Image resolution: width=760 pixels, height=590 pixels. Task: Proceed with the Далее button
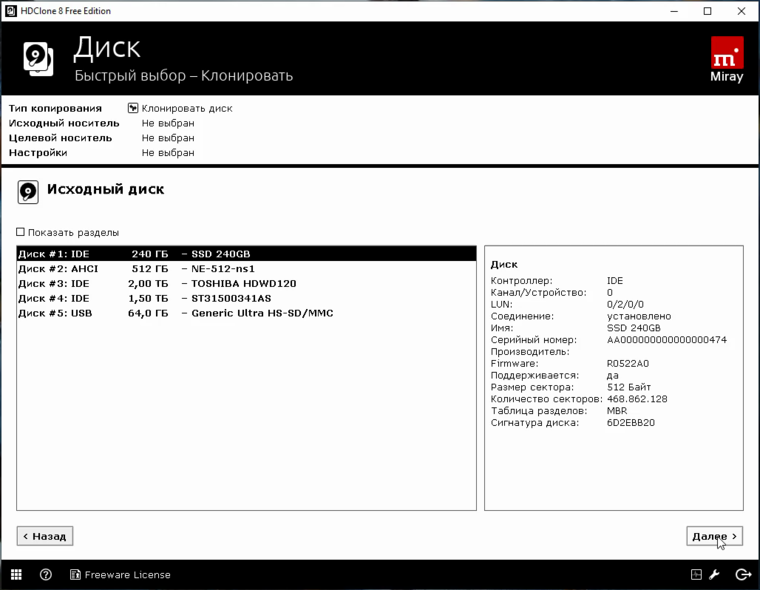click(714, 536)
